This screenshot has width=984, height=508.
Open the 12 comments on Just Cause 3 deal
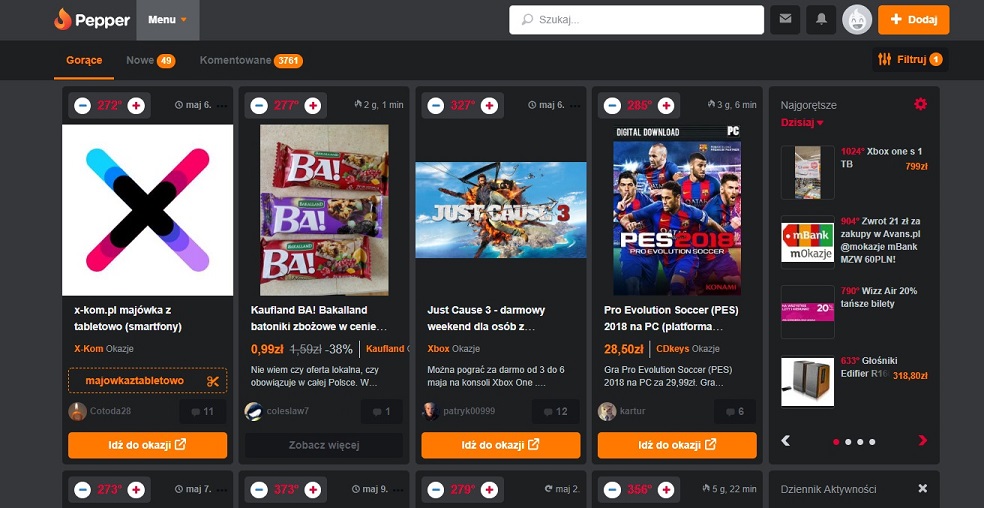click(555, 412)
